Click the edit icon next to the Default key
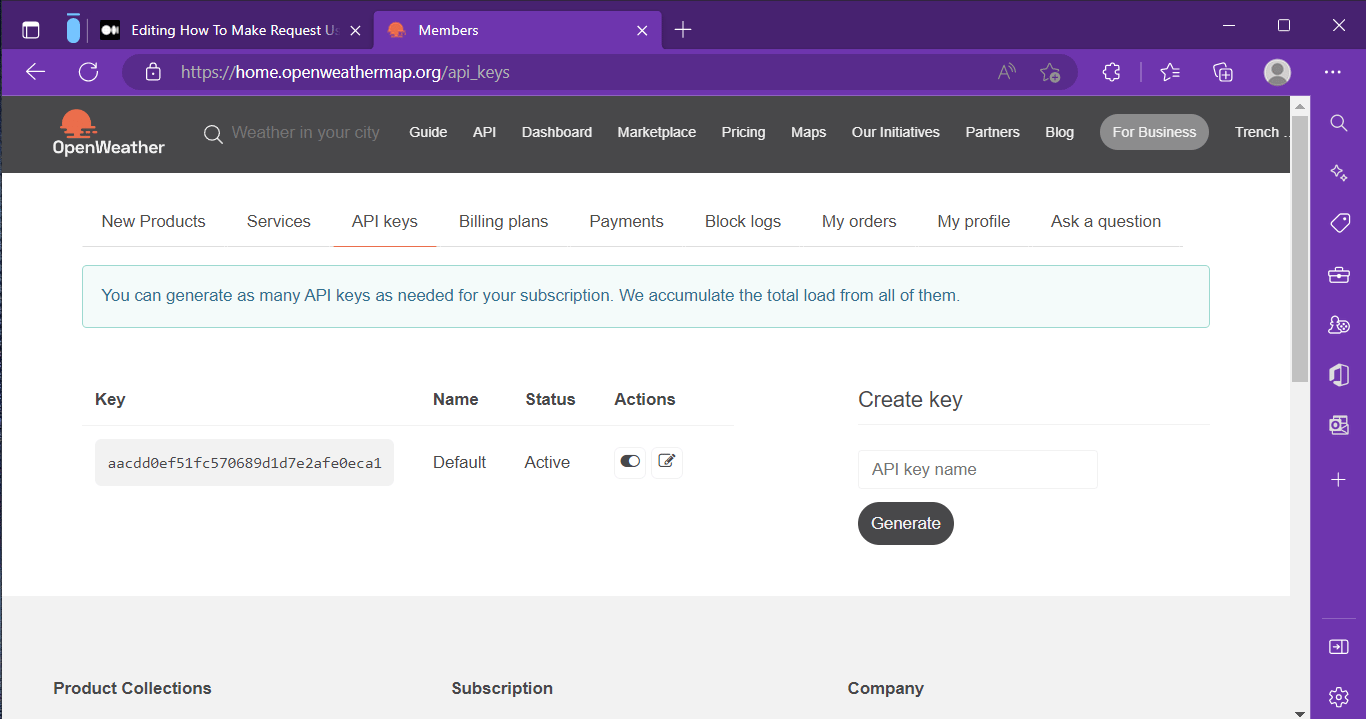This screenshot has width=1366, height=719. pos(667,462)
